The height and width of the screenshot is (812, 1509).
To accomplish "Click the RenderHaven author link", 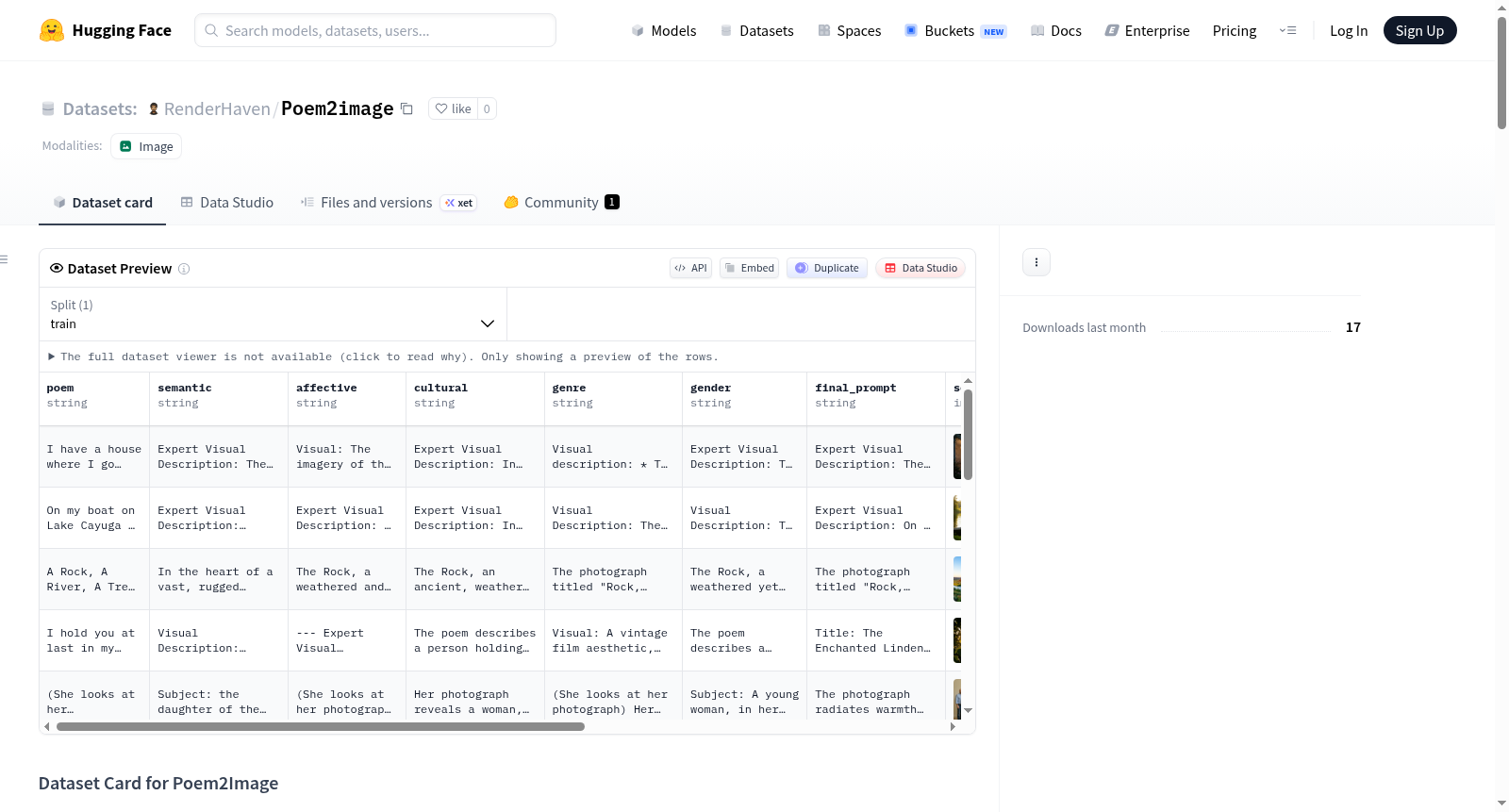I will [217, 108].
